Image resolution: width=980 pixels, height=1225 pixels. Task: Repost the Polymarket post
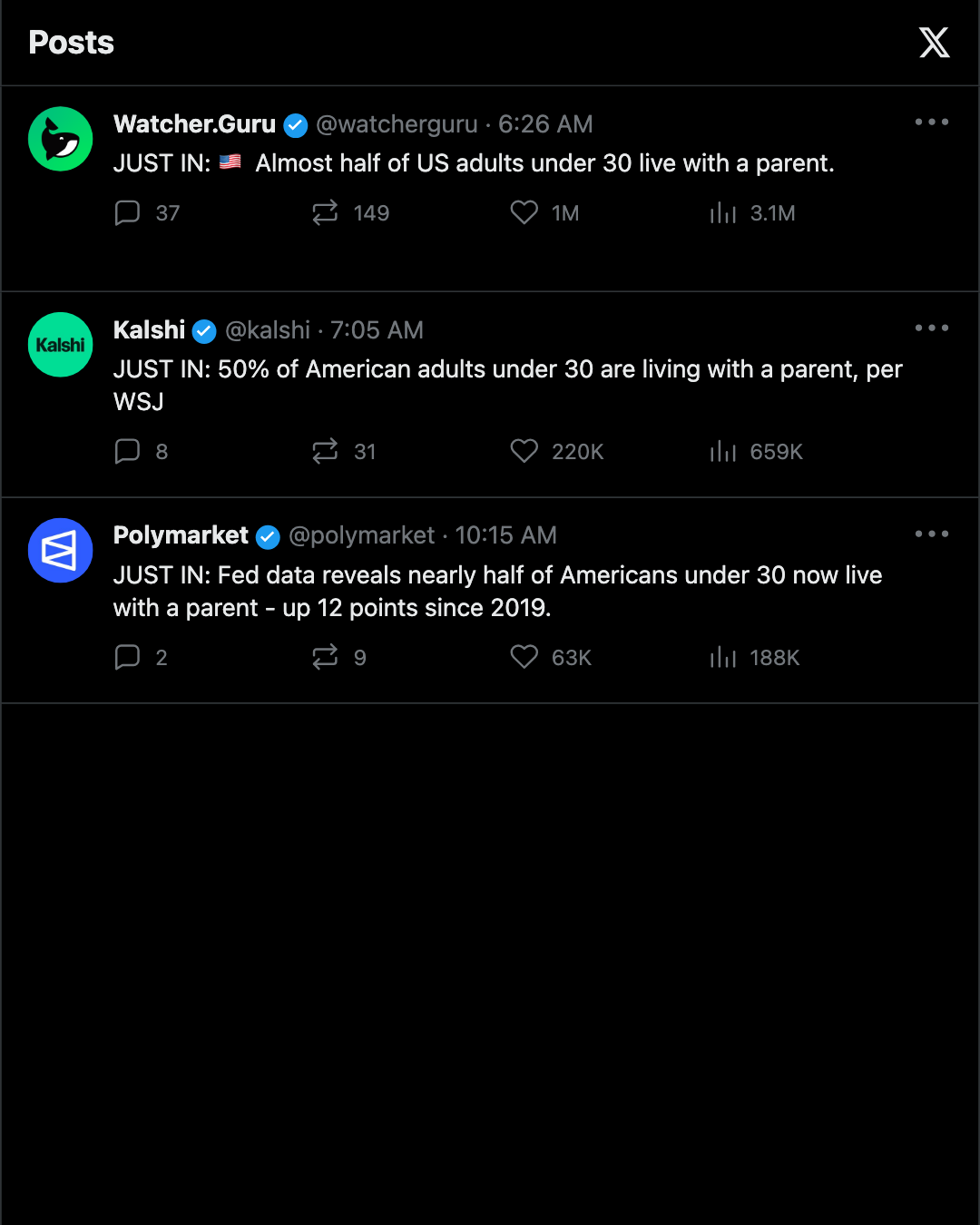click(x=325, y=657)
